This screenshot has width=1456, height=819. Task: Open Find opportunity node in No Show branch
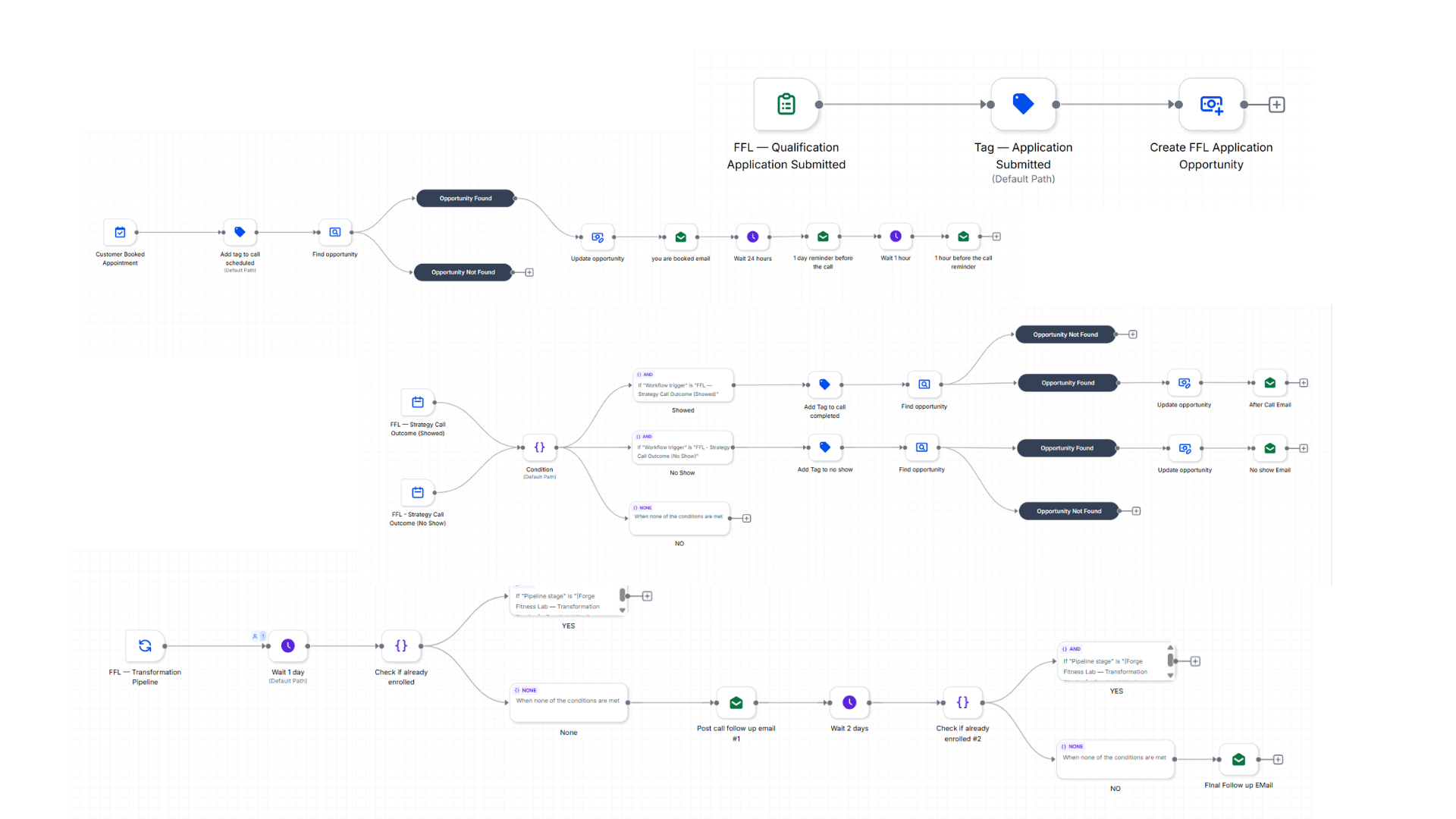tap(922, 447)
